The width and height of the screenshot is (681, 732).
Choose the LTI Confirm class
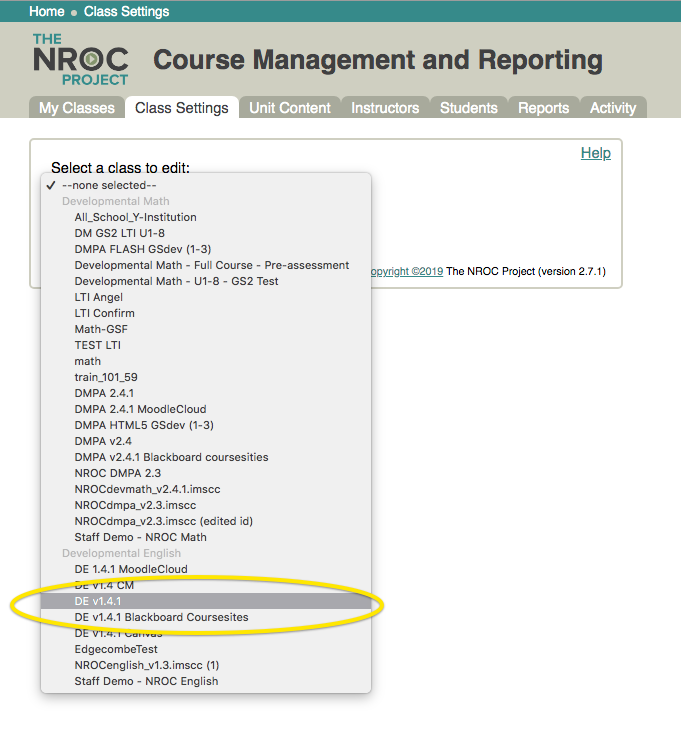206,313
